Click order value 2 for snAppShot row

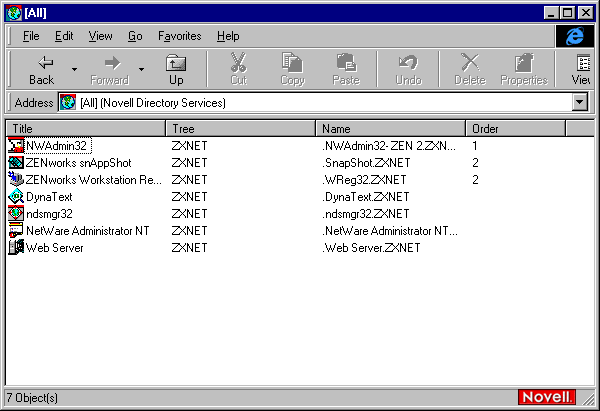pos(475,163)
